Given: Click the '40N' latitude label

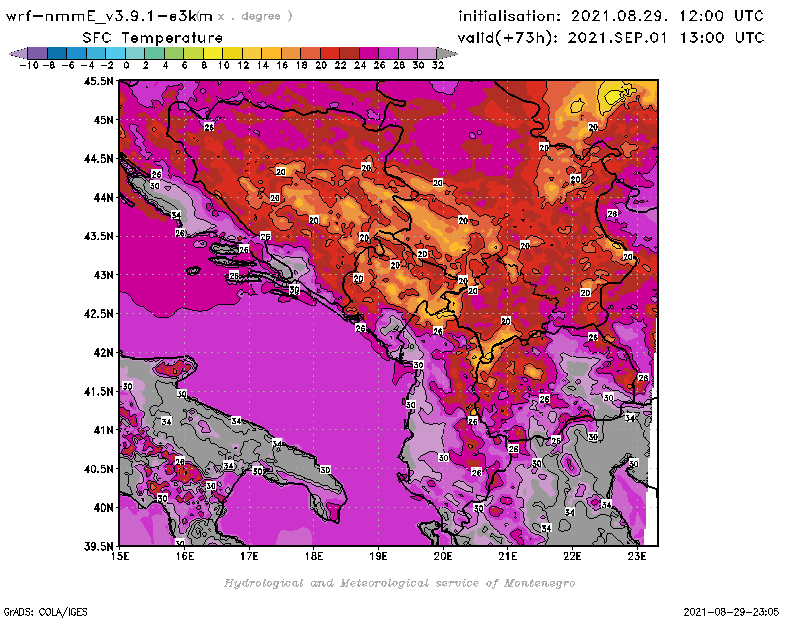Looking at the screenshot, I should tap(103, 508).
